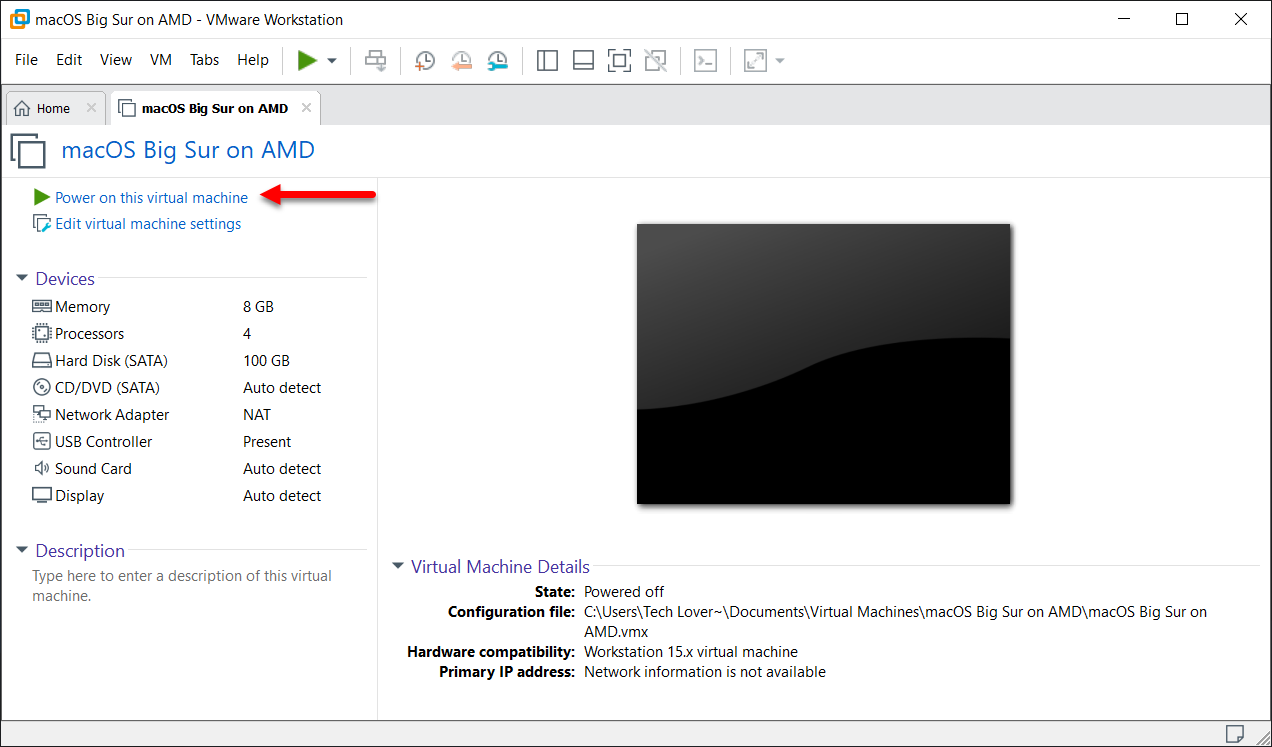
Task: Click the edit settings wrench icon
Action: coord(42,224)
